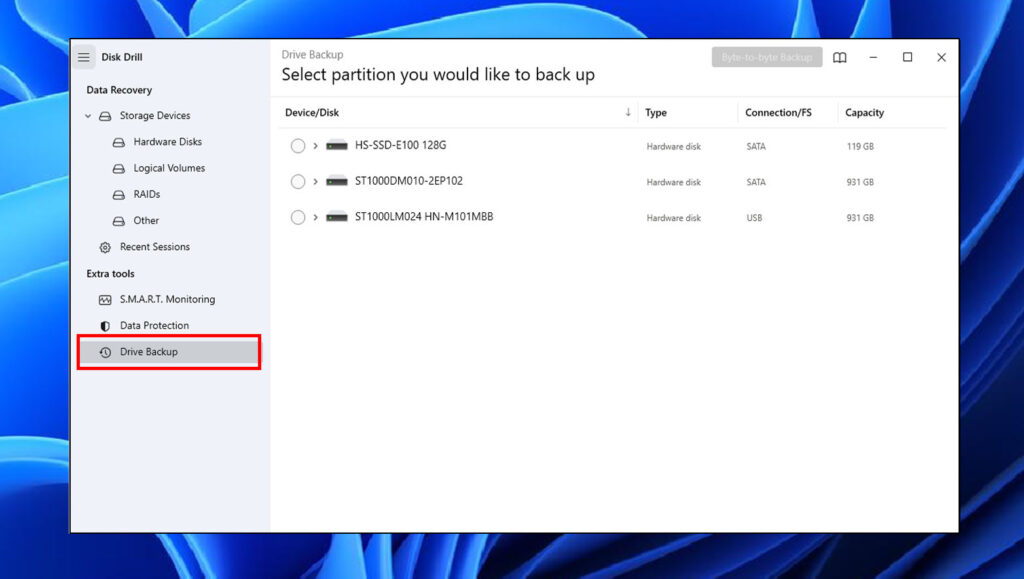Screen dimensions: 1024x579
Task: Open Logical Volumes via its sidebar icon
Action: pos(120,168)
